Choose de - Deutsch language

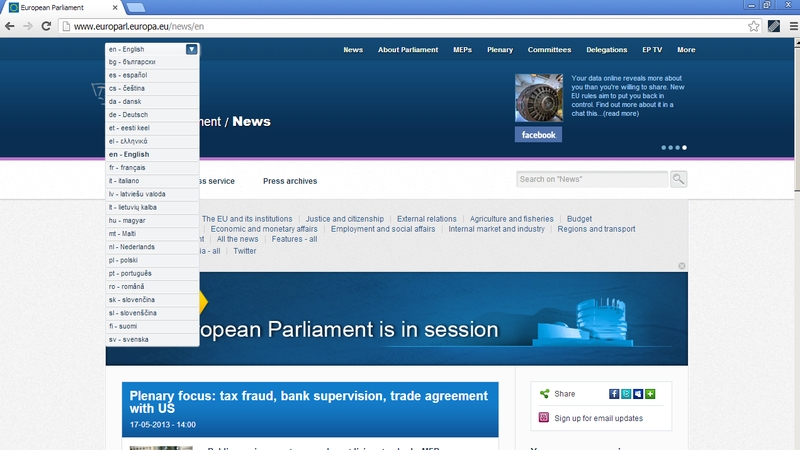pos(152,115)
